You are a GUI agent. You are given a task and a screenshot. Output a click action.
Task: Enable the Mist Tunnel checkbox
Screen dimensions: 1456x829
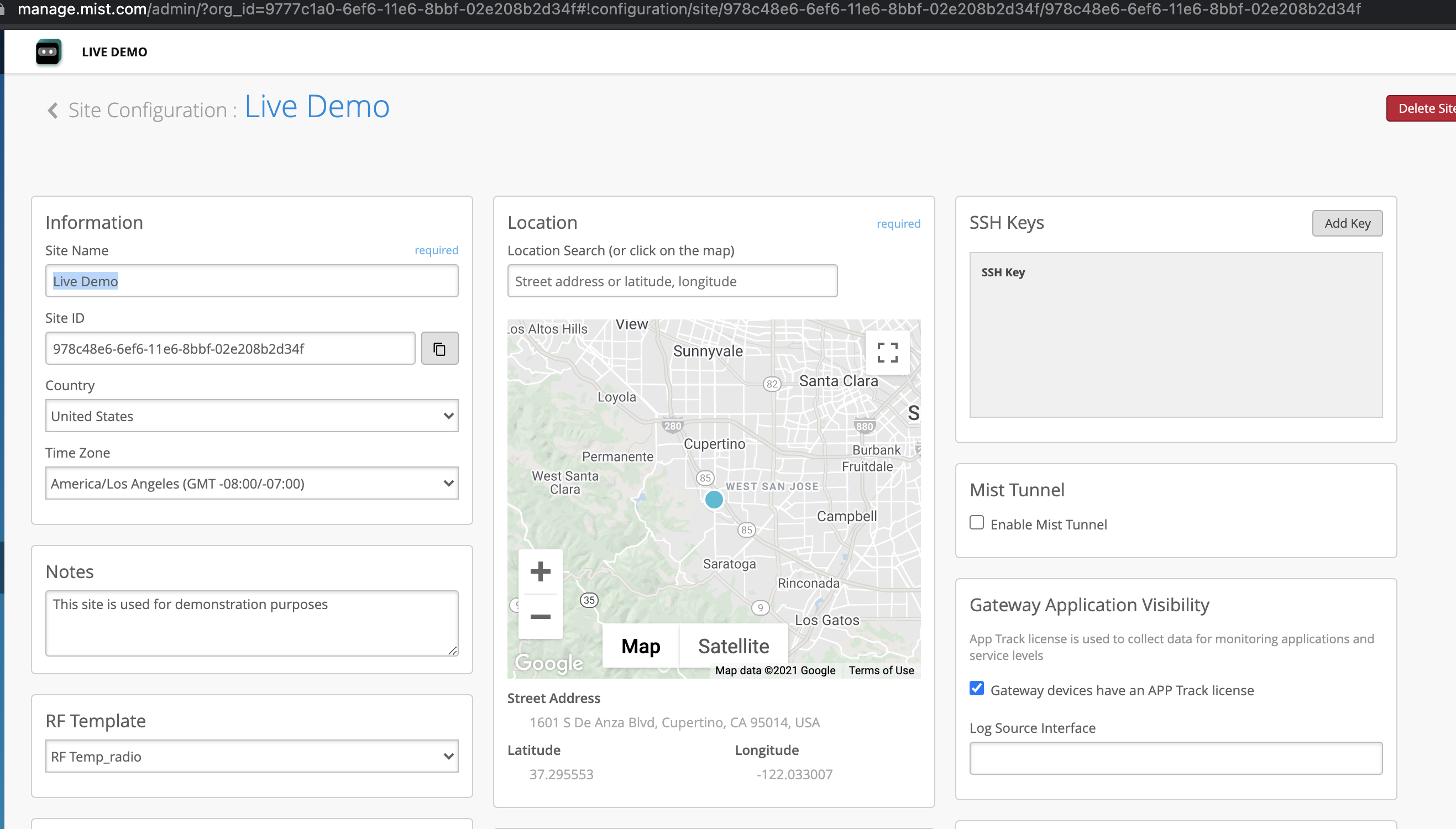click(x=977, y=523)
